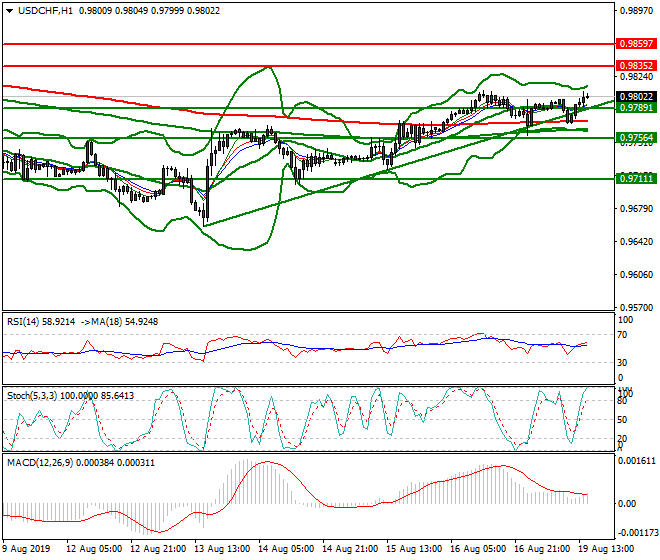The width and height of the screenshot is (660, 560).
Task: Click the 19 Aug 13:00 time axis label
Action: [x=606, y=549]
